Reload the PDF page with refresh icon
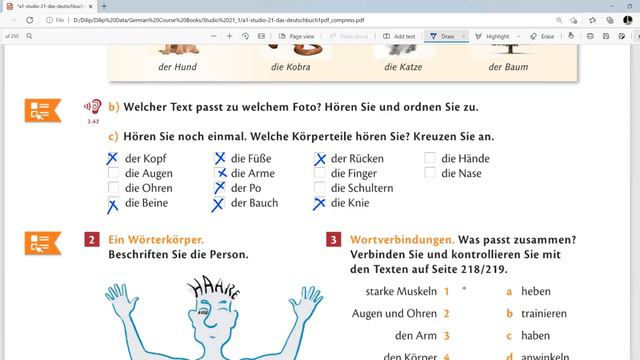640x360 pixels. [29, 20]
